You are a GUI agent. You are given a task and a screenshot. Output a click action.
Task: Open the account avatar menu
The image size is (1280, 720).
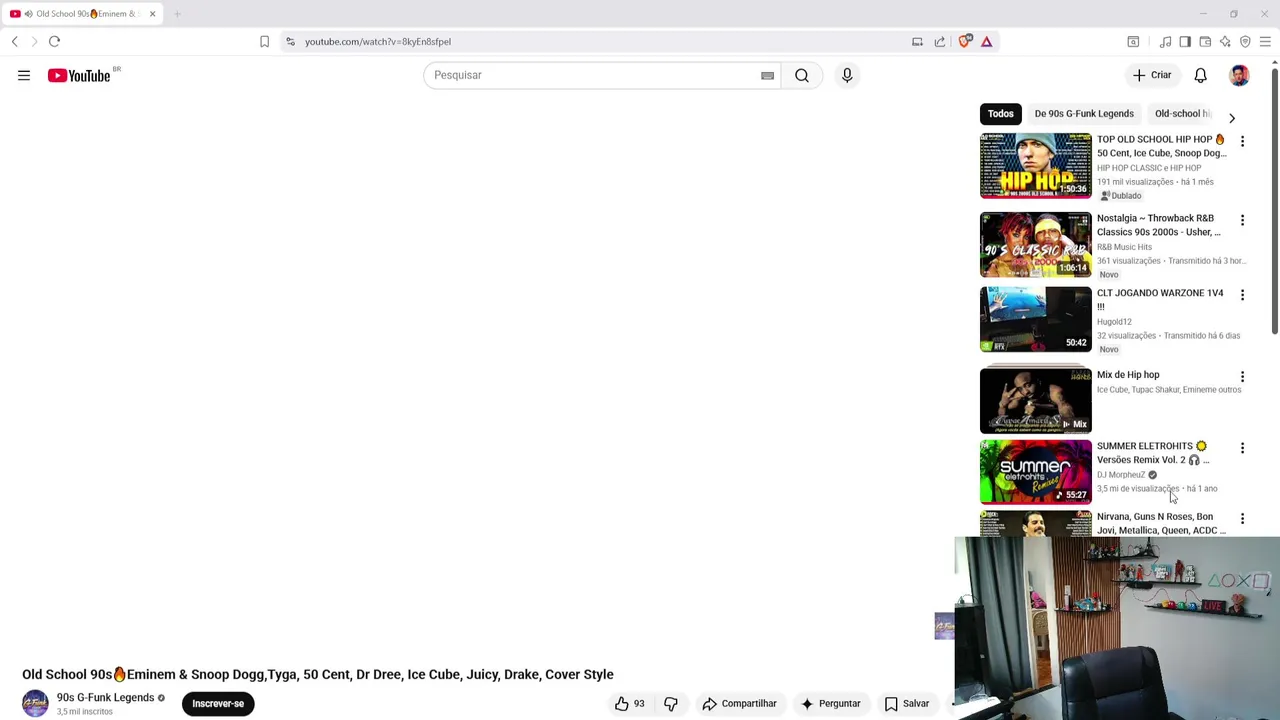coord(1239,75)
